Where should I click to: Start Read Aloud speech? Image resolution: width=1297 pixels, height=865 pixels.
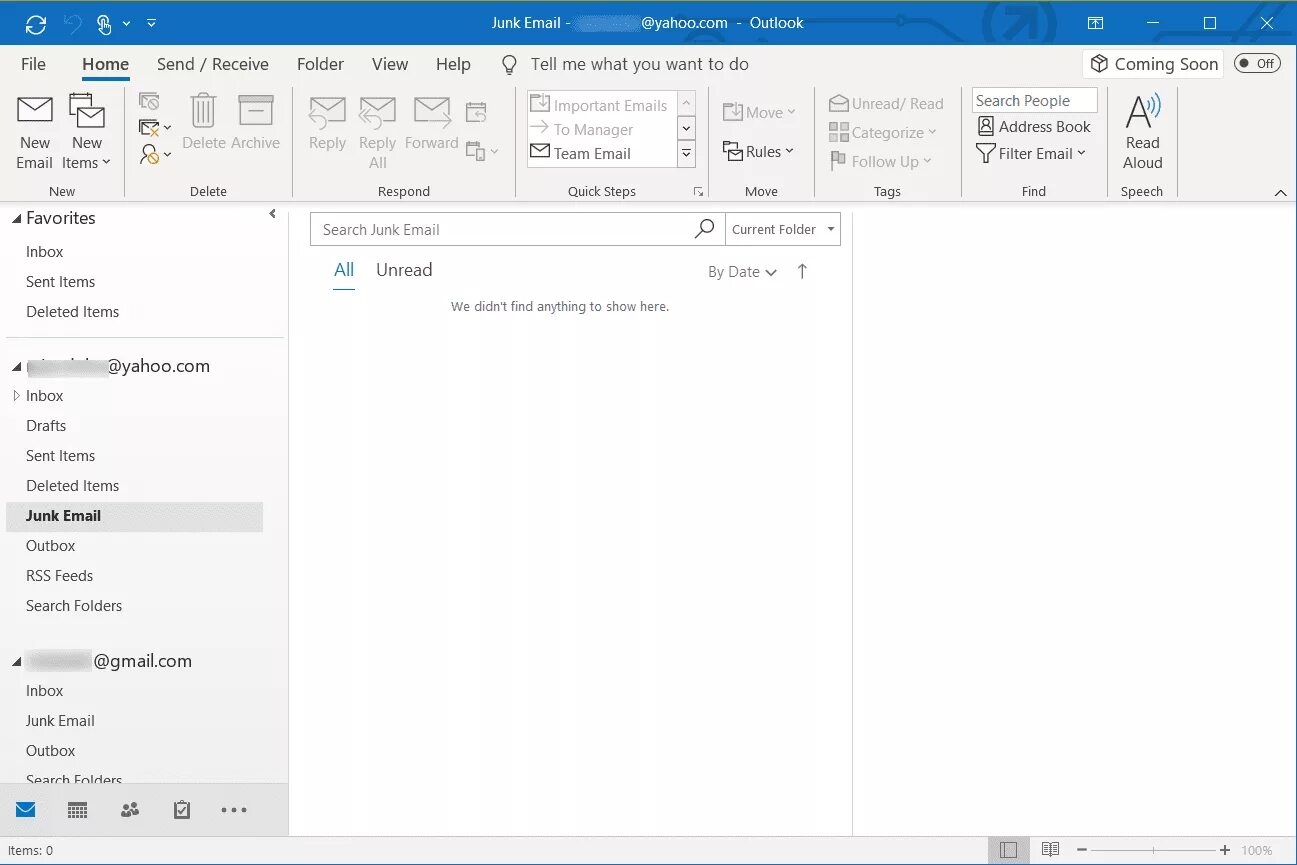(1142, 133)
